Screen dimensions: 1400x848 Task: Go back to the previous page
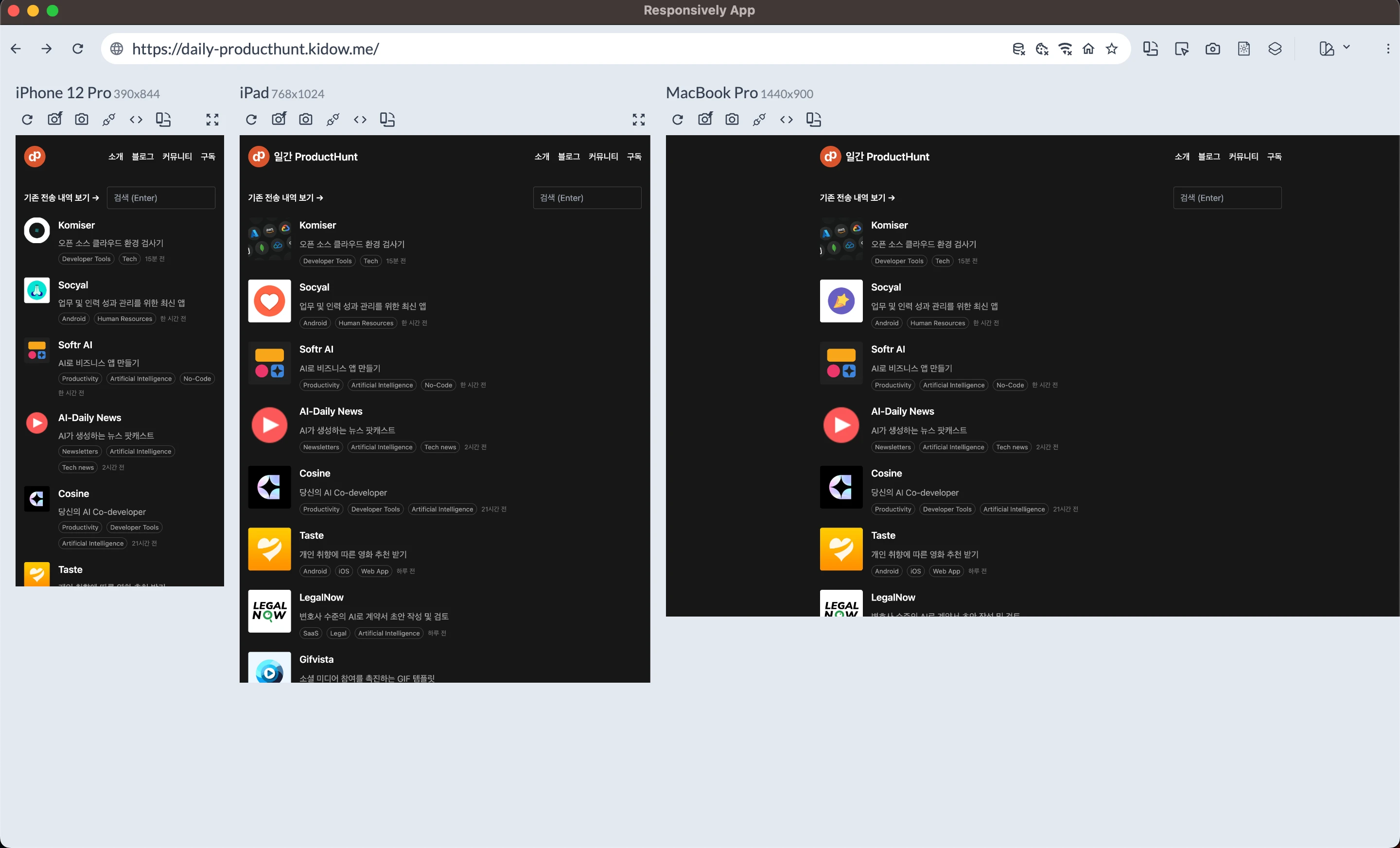click(x=16, y=49)
